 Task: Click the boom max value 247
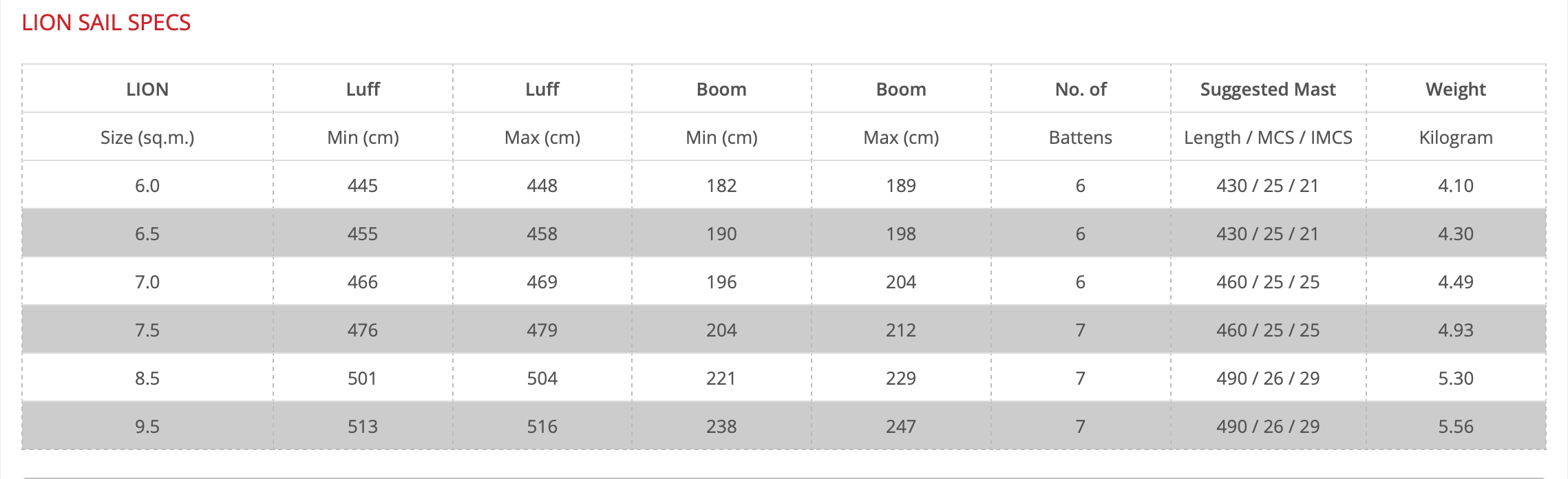[x=900, y=427]
